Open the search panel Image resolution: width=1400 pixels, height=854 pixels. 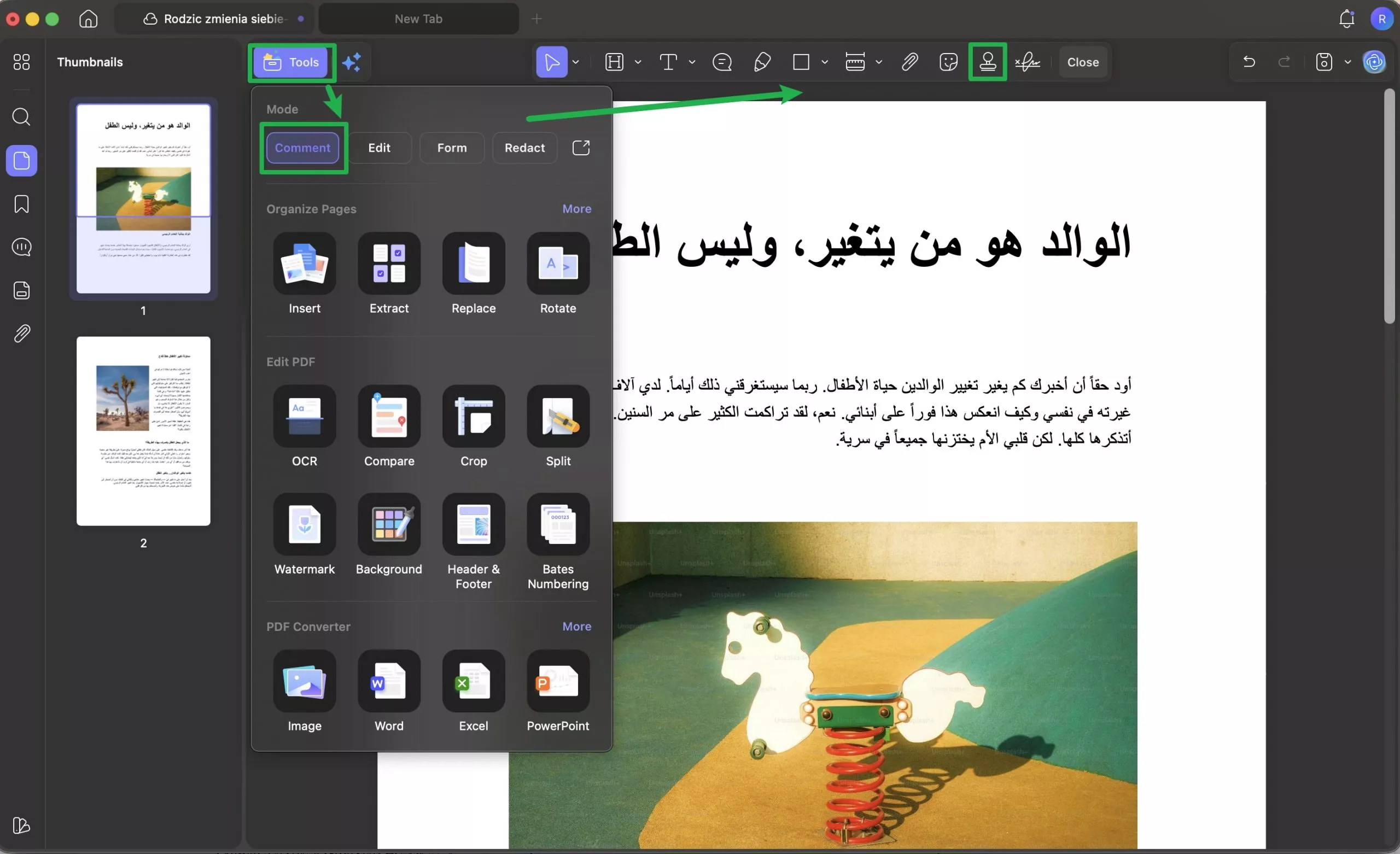click(21, 117)
